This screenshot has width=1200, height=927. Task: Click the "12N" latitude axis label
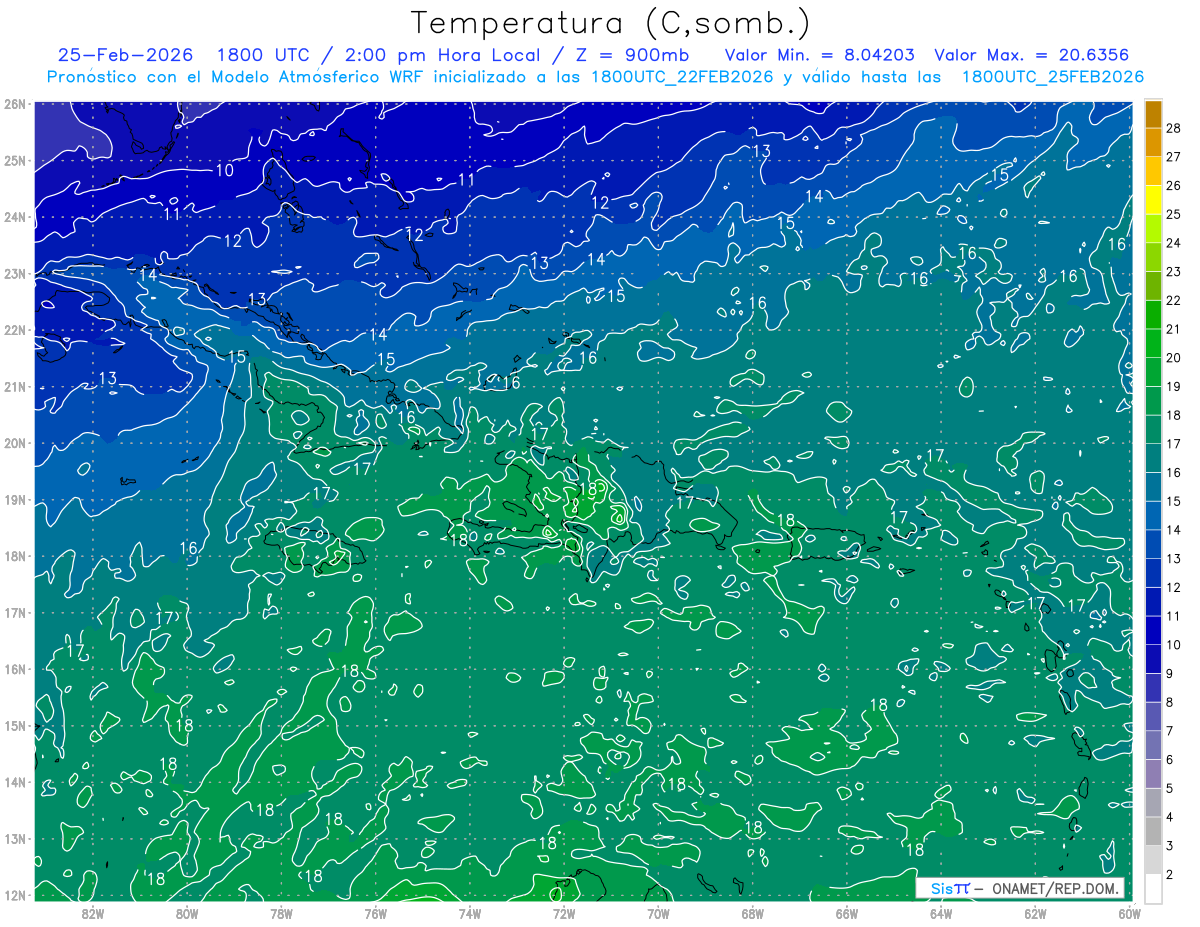[x=14, y=895]
